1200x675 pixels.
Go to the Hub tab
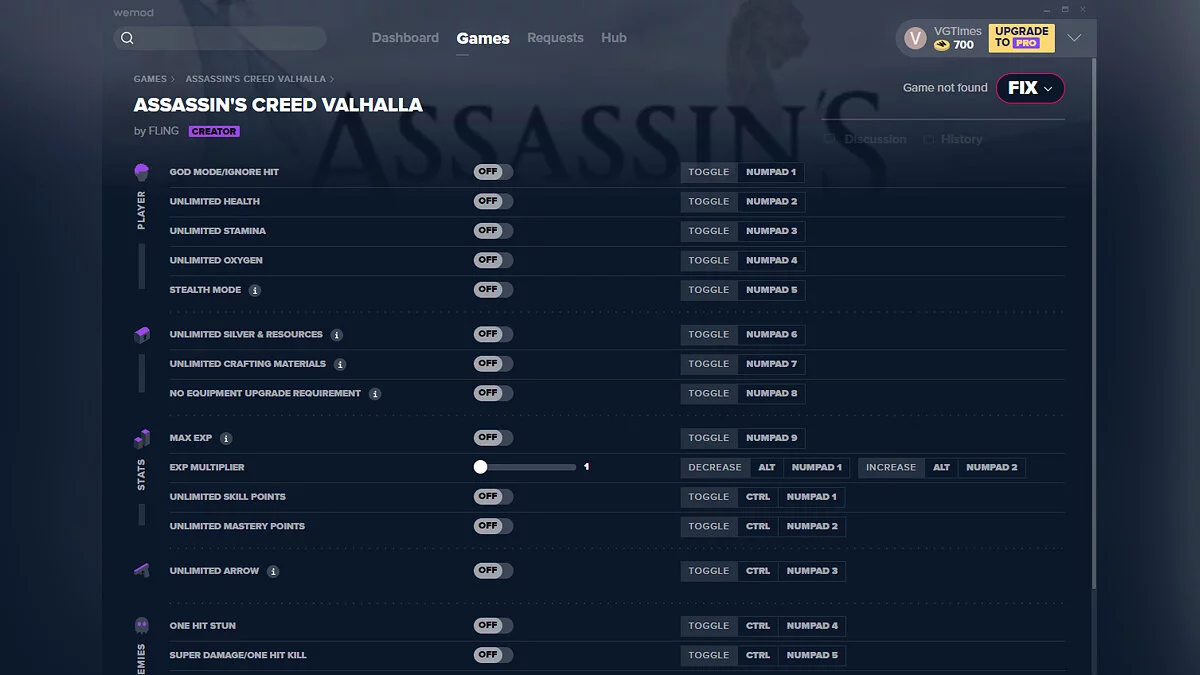614,38
